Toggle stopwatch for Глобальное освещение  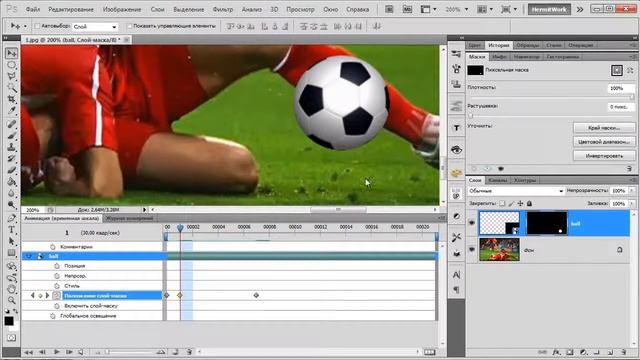click(53, 316)
